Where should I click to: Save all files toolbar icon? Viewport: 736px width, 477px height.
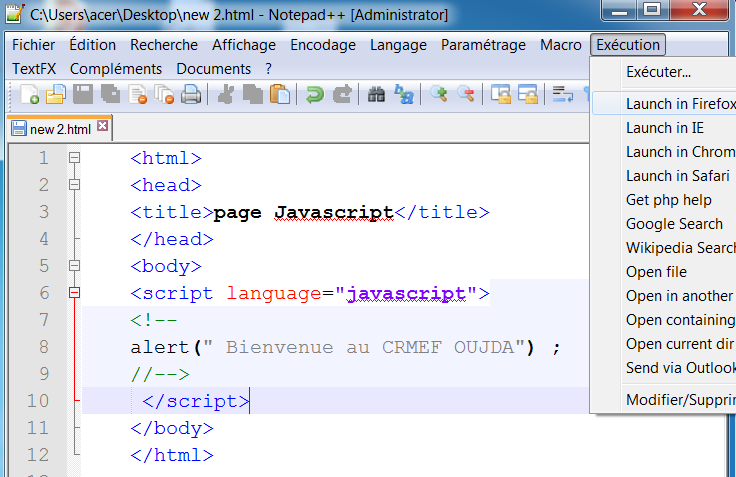coord(110,94)
